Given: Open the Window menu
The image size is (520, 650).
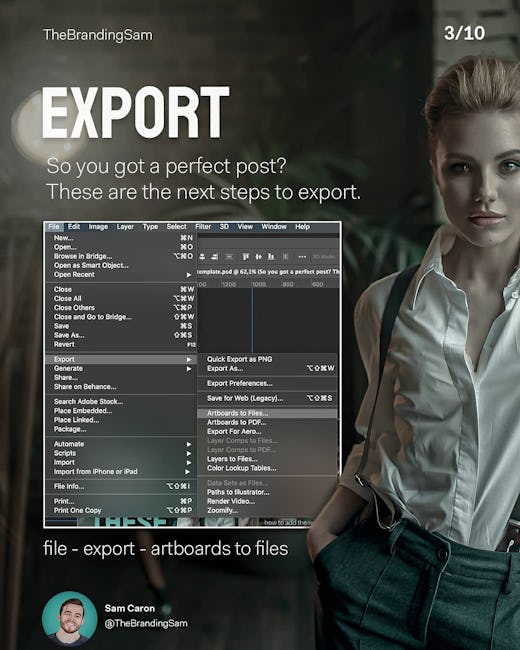Looking at the screenshot, I should 274,227.
